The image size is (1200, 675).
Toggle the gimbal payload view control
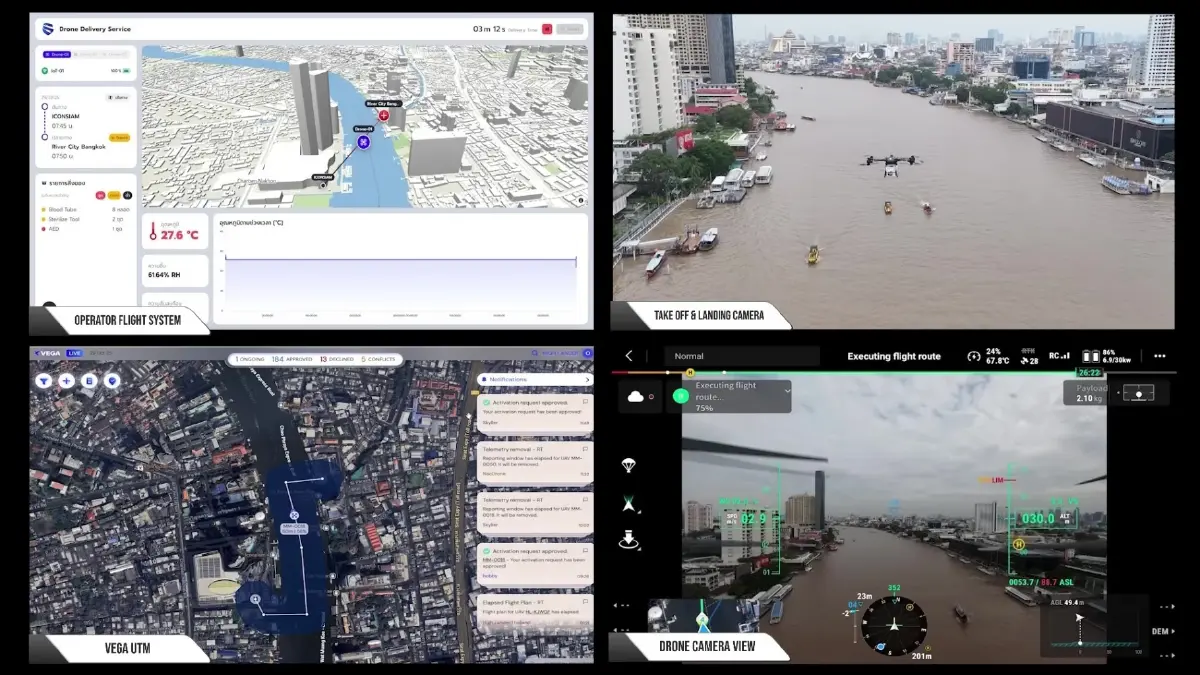[x=1138, y=393]
